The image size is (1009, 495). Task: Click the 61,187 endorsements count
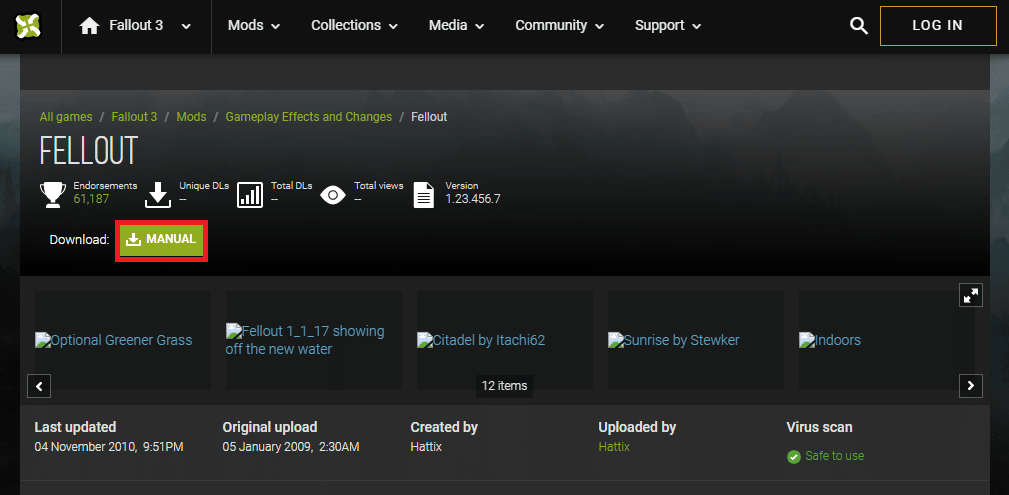click(x=91, y=199)
